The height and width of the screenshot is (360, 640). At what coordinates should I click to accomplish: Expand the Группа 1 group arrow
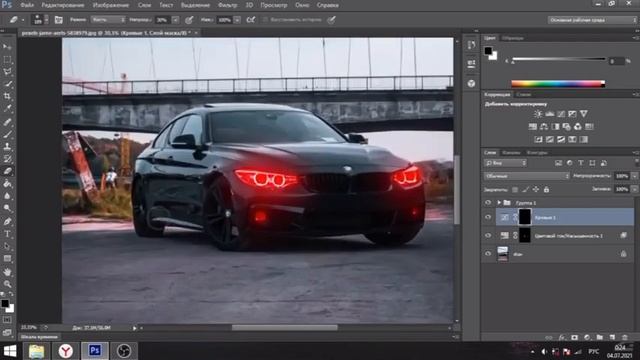(499, 202)
